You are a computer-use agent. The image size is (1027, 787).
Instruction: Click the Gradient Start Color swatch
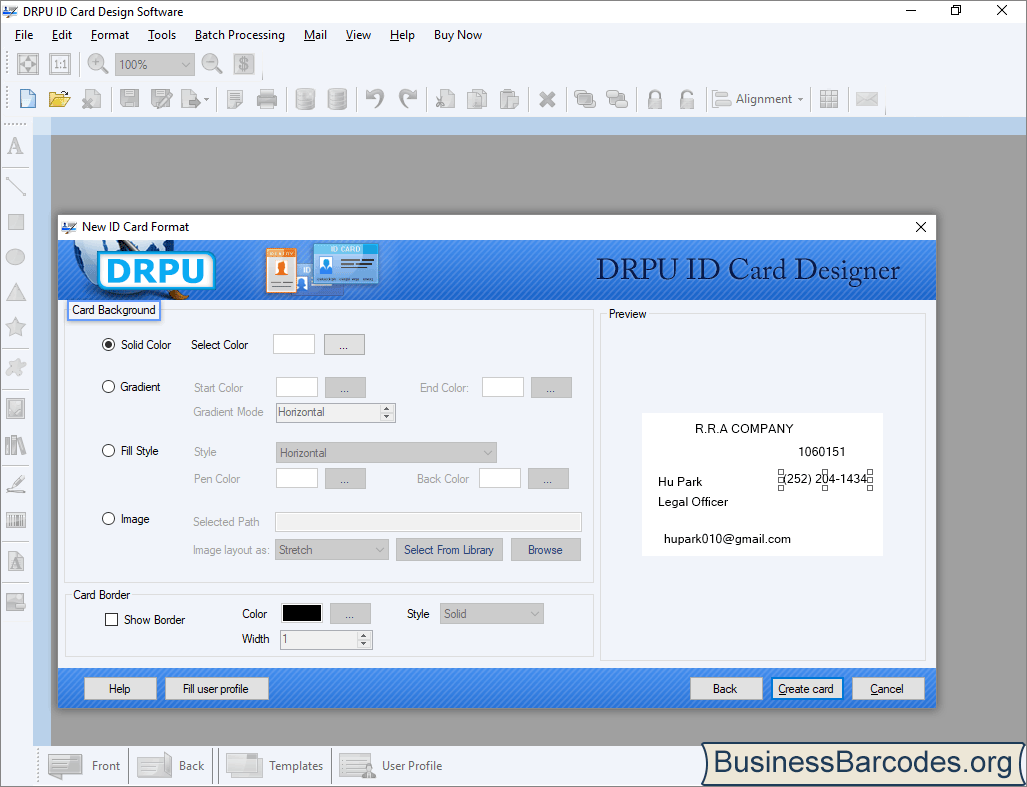(x=297, y=388)
